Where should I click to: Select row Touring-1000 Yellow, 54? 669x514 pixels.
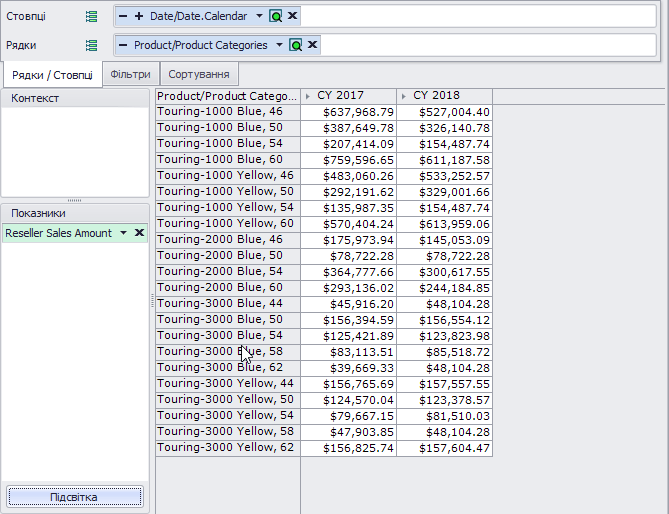tap(228, 208)
